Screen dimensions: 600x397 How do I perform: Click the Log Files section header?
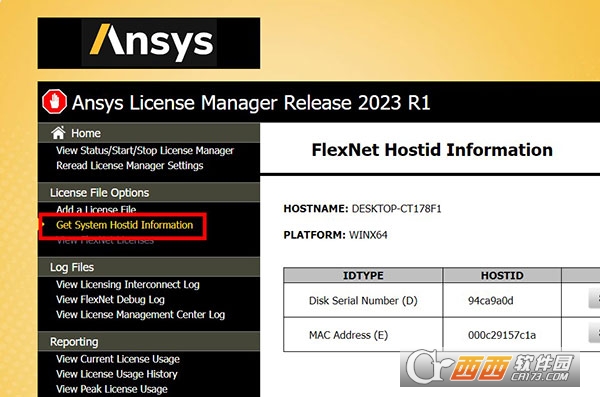pyautogui.click(x=149, y=267)
